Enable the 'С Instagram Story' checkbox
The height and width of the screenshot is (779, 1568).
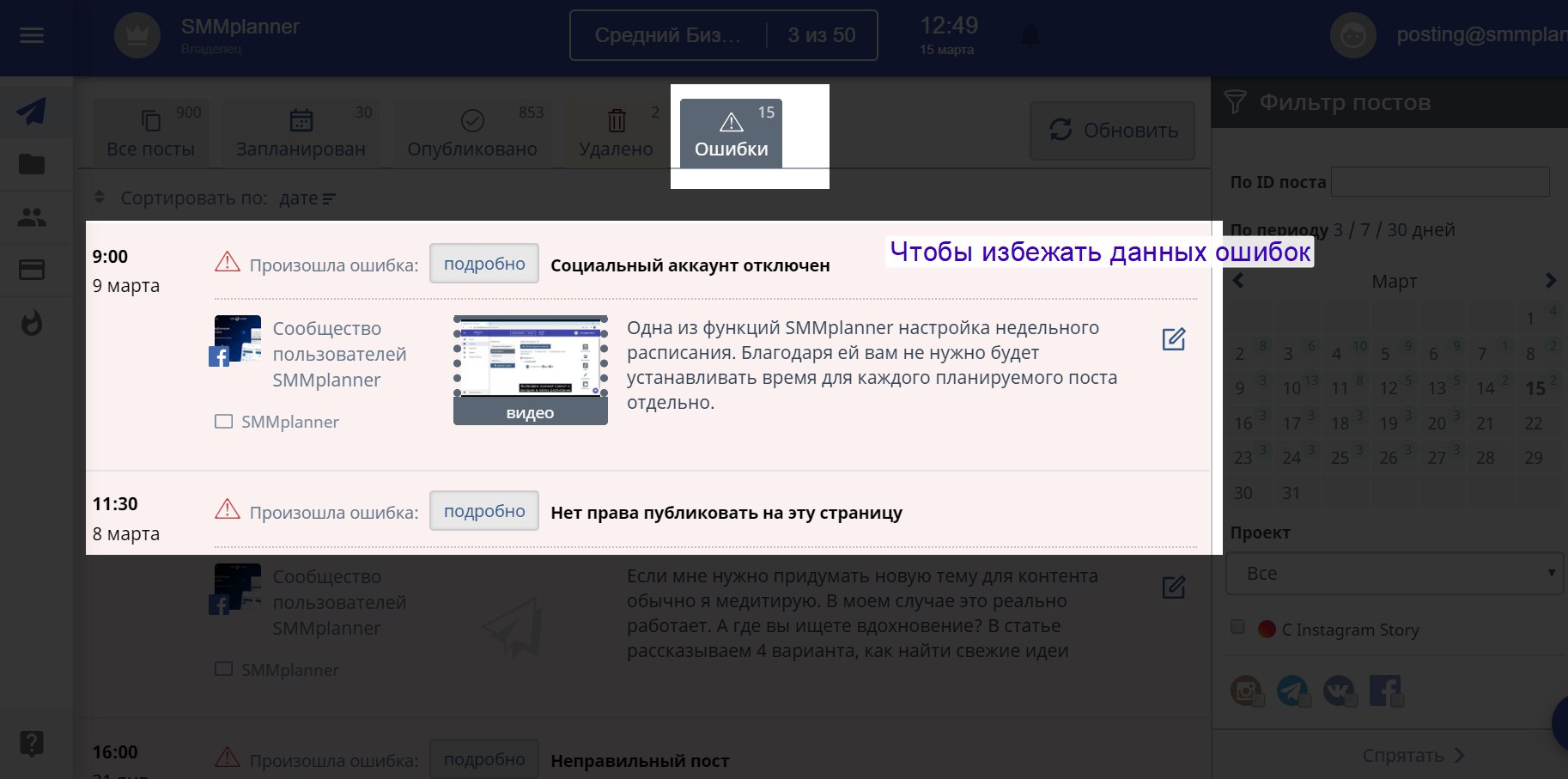[1237, 627]
